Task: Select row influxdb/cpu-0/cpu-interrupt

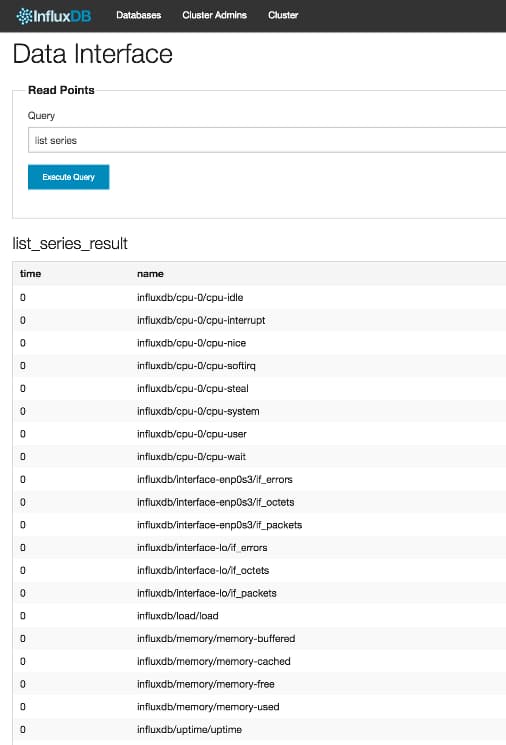Action: coord(259,320)
